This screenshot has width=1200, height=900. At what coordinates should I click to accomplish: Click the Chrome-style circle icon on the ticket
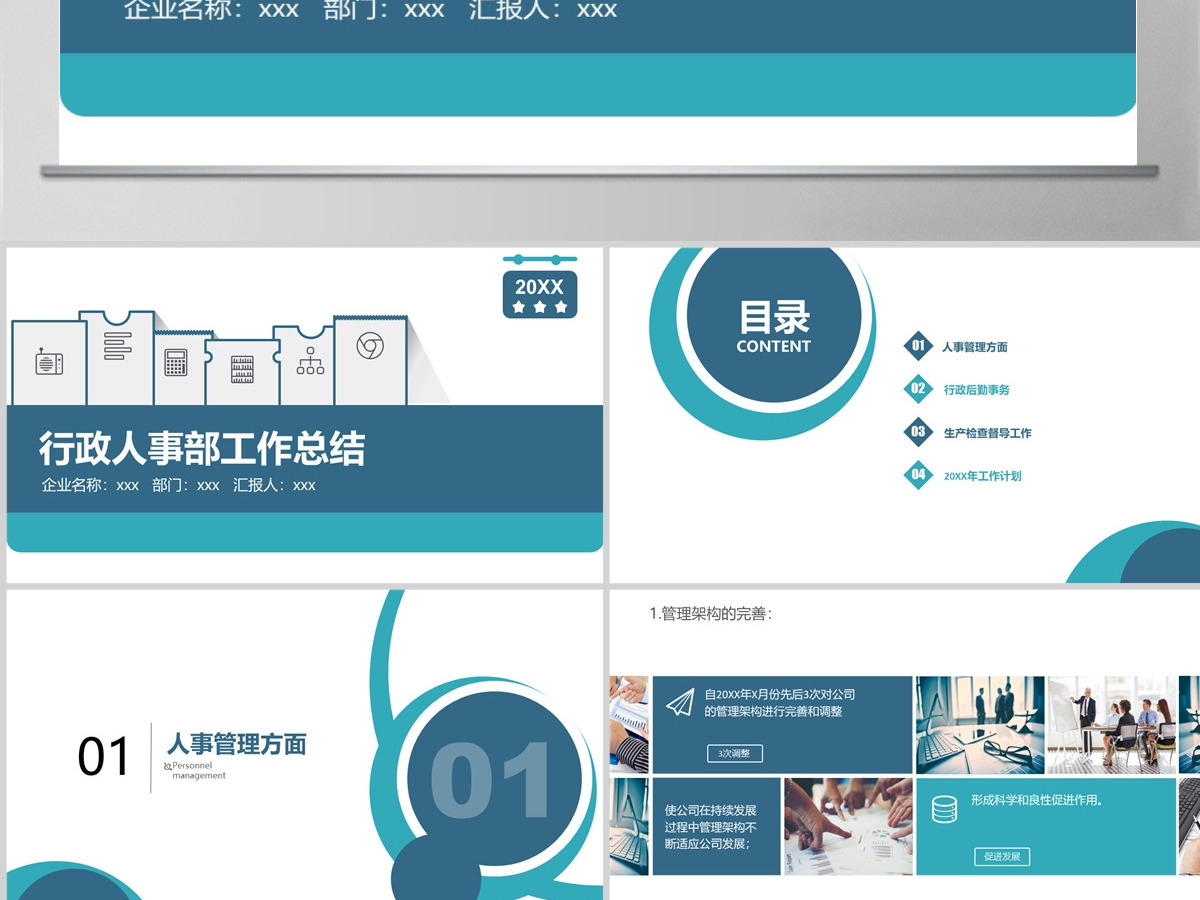370,346
